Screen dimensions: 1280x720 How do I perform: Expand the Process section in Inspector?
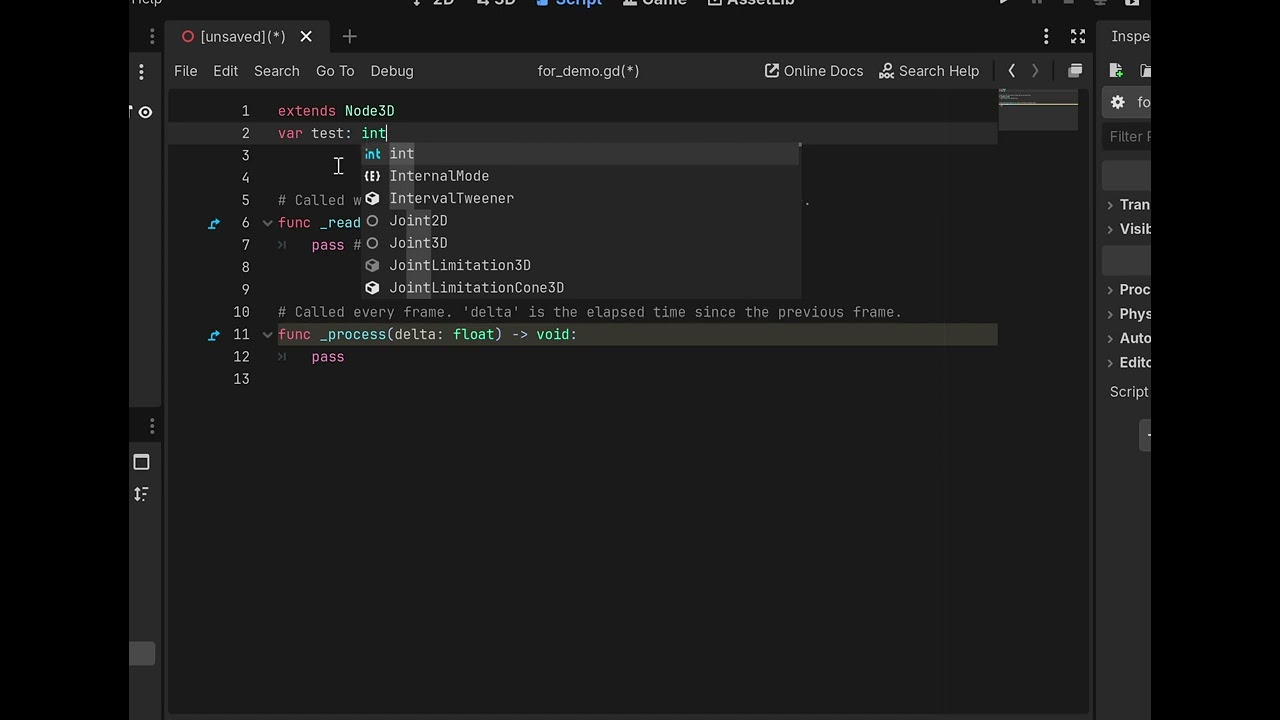point(1130,290)
